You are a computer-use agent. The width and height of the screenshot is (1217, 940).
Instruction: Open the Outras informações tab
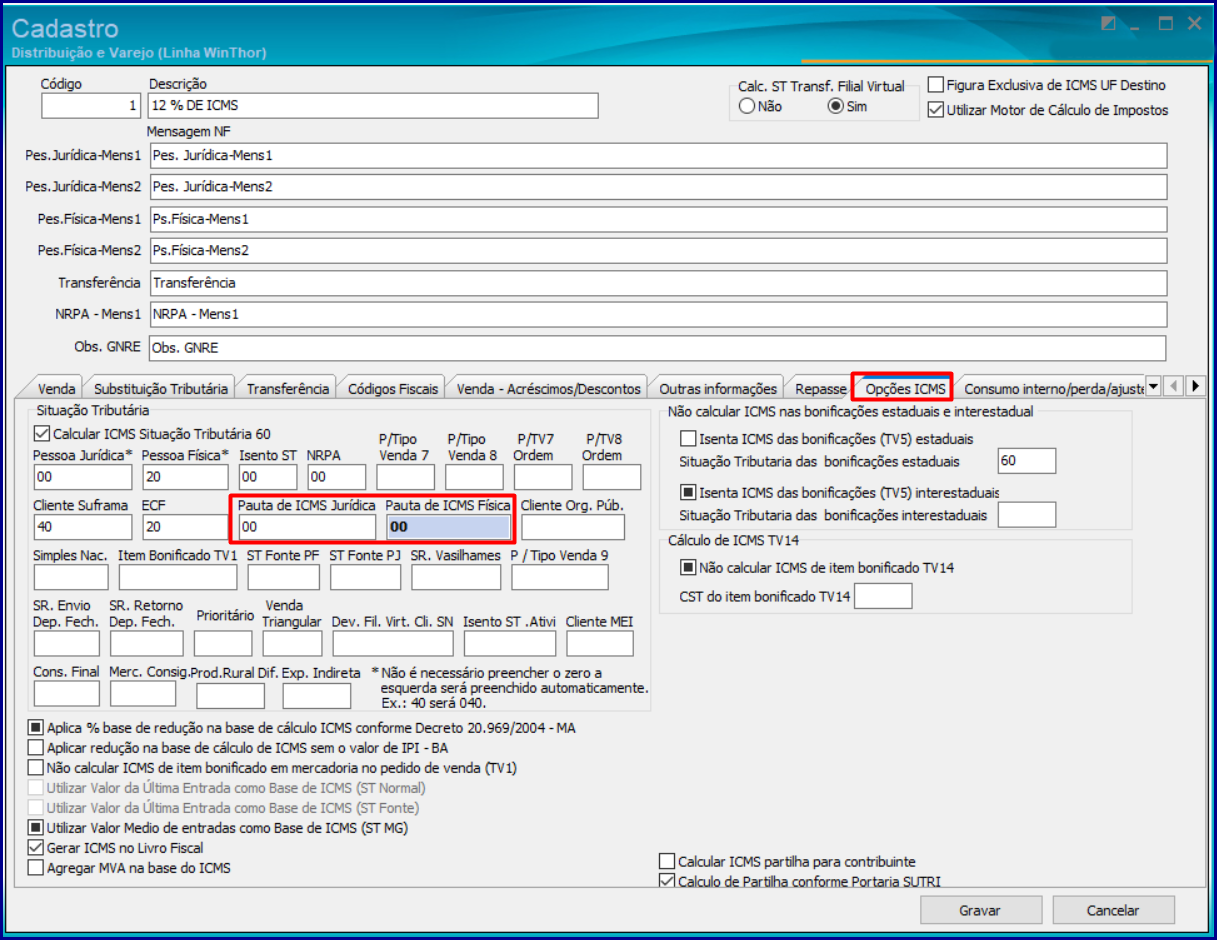point(717,388)
